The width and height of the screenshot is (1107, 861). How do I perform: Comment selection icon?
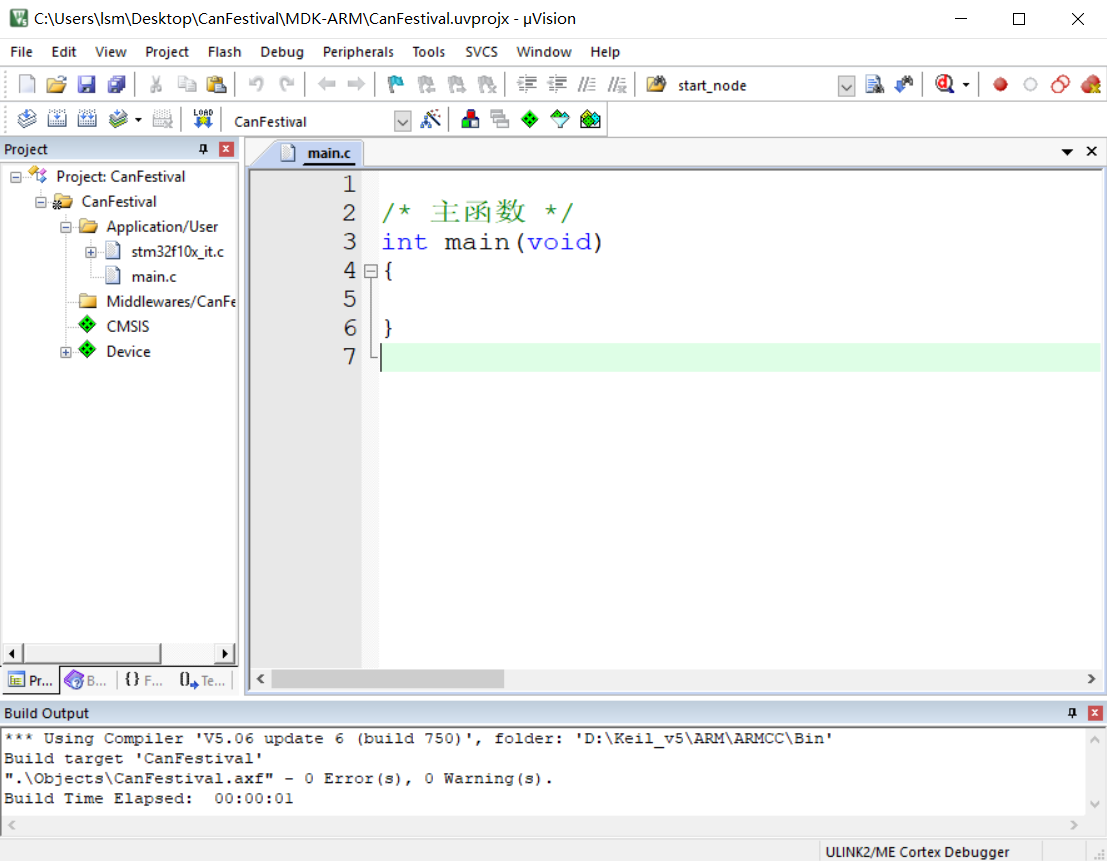587,85
